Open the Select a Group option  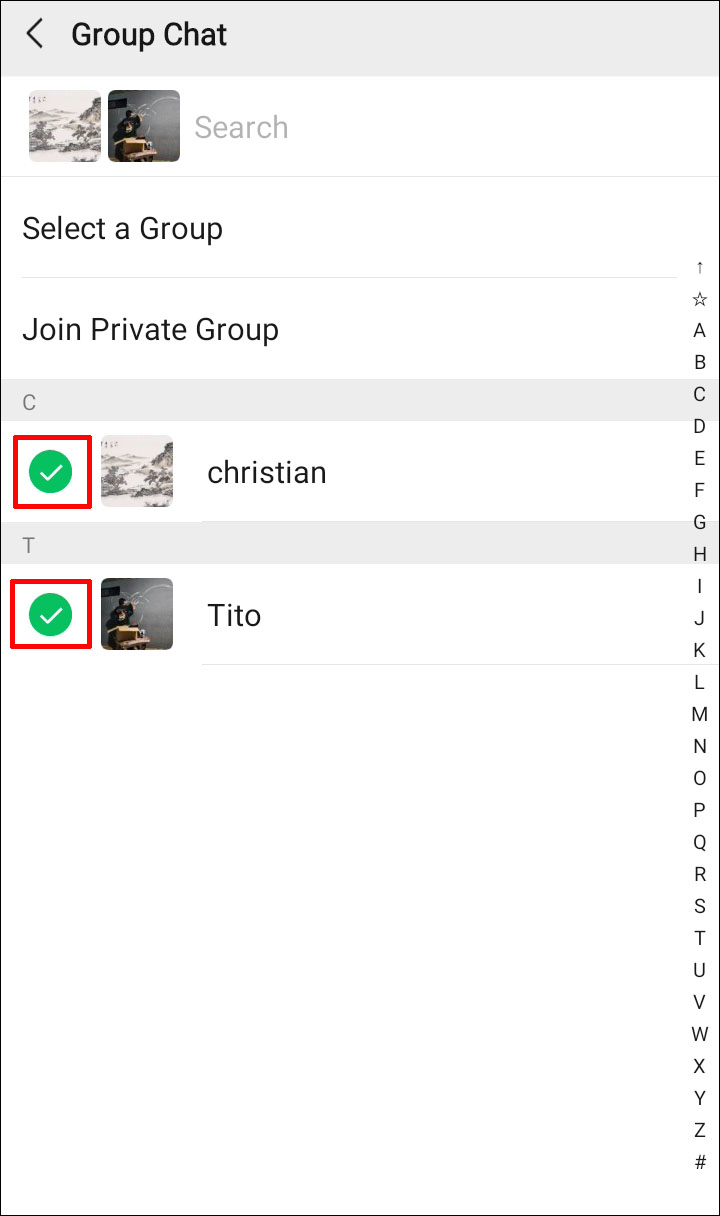click(x=123, y=229)
